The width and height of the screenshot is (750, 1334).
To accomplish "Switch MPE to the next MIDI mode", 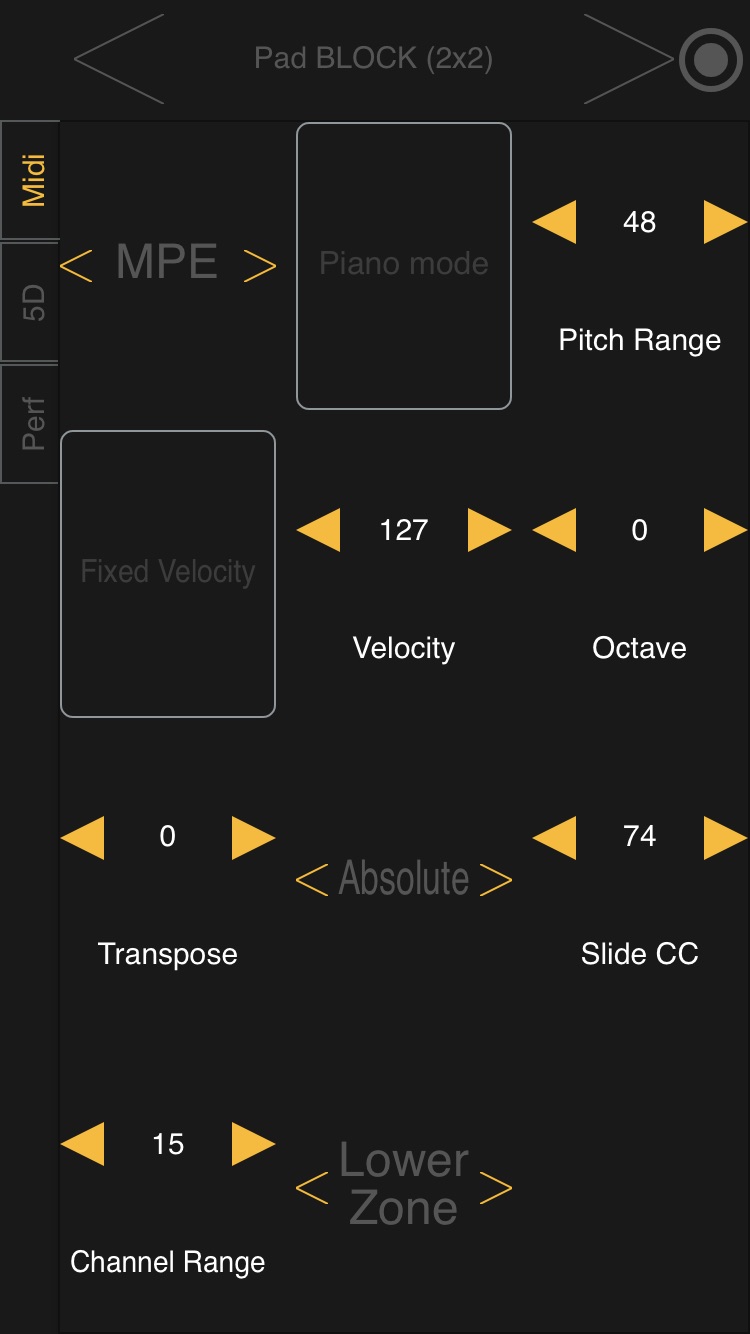I will point(262,263).
